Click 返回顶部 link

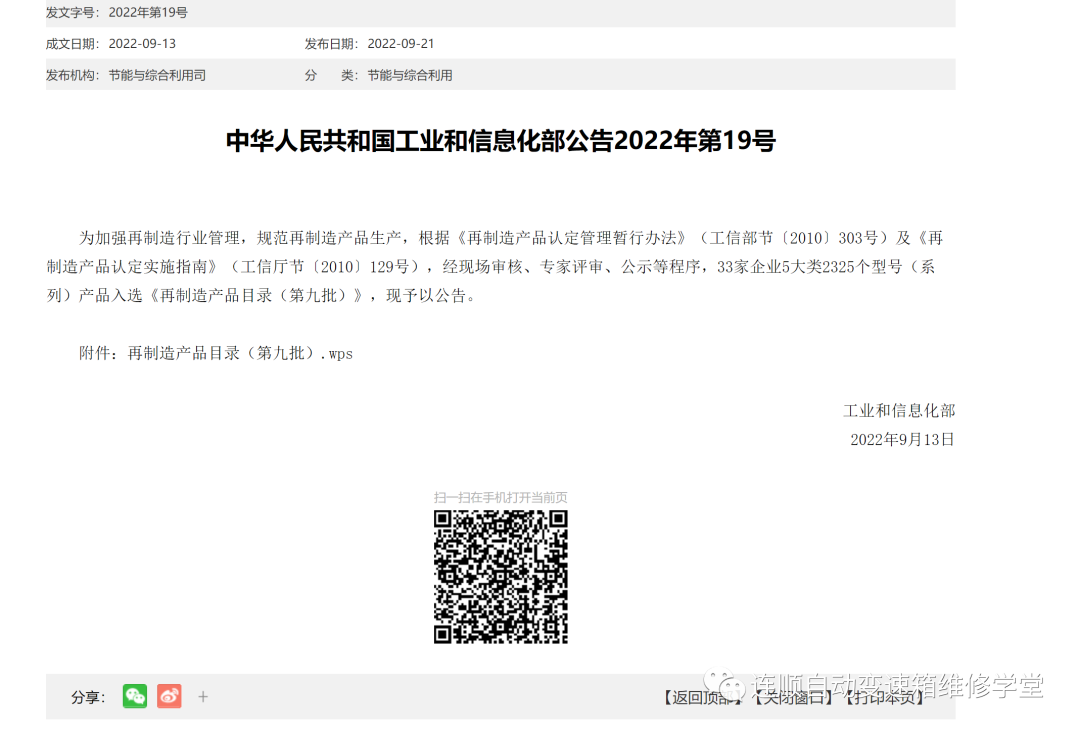pos(702,698)
